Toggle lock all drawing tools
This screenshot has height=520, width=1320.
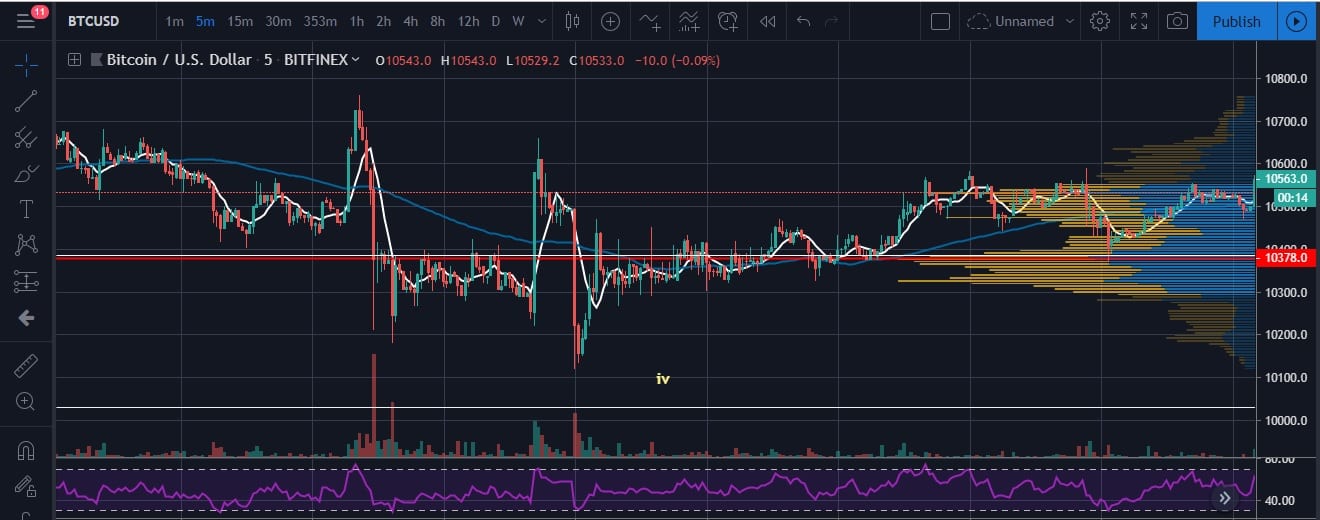[26, 486]
